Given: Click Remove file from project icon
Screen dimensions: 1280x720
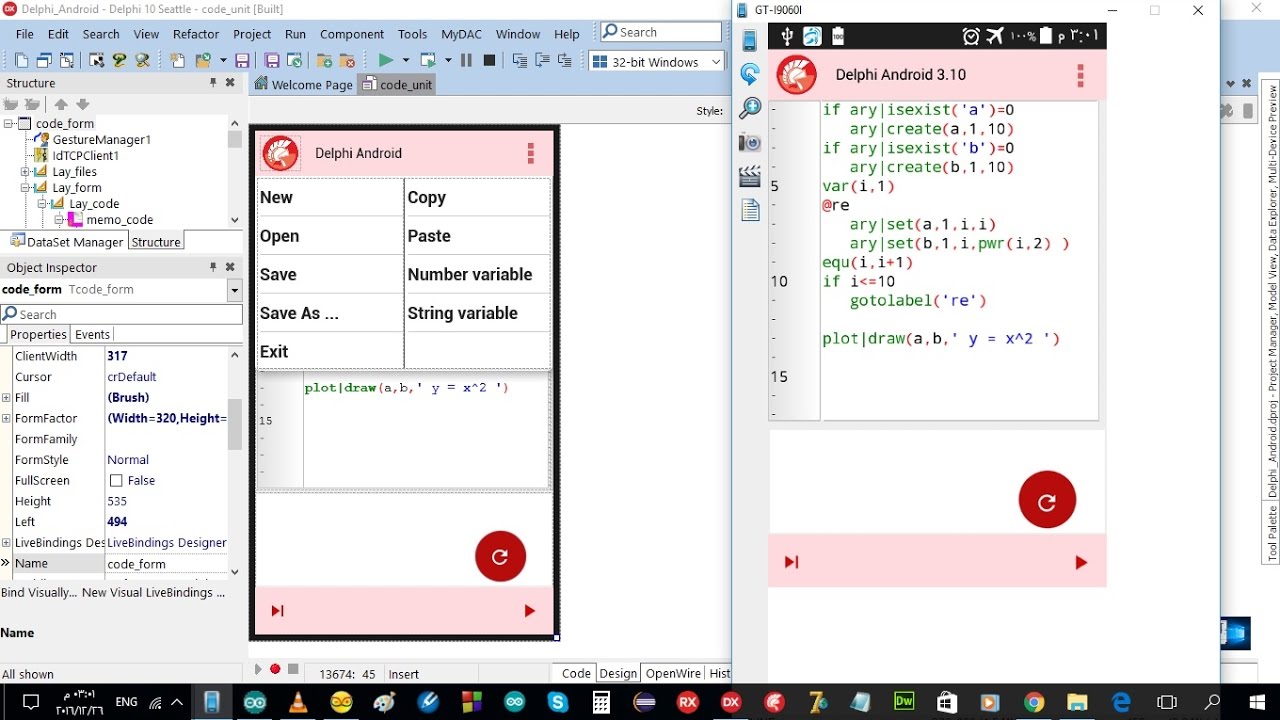Looking at the screenshot, I should click(x=347, y=61).
